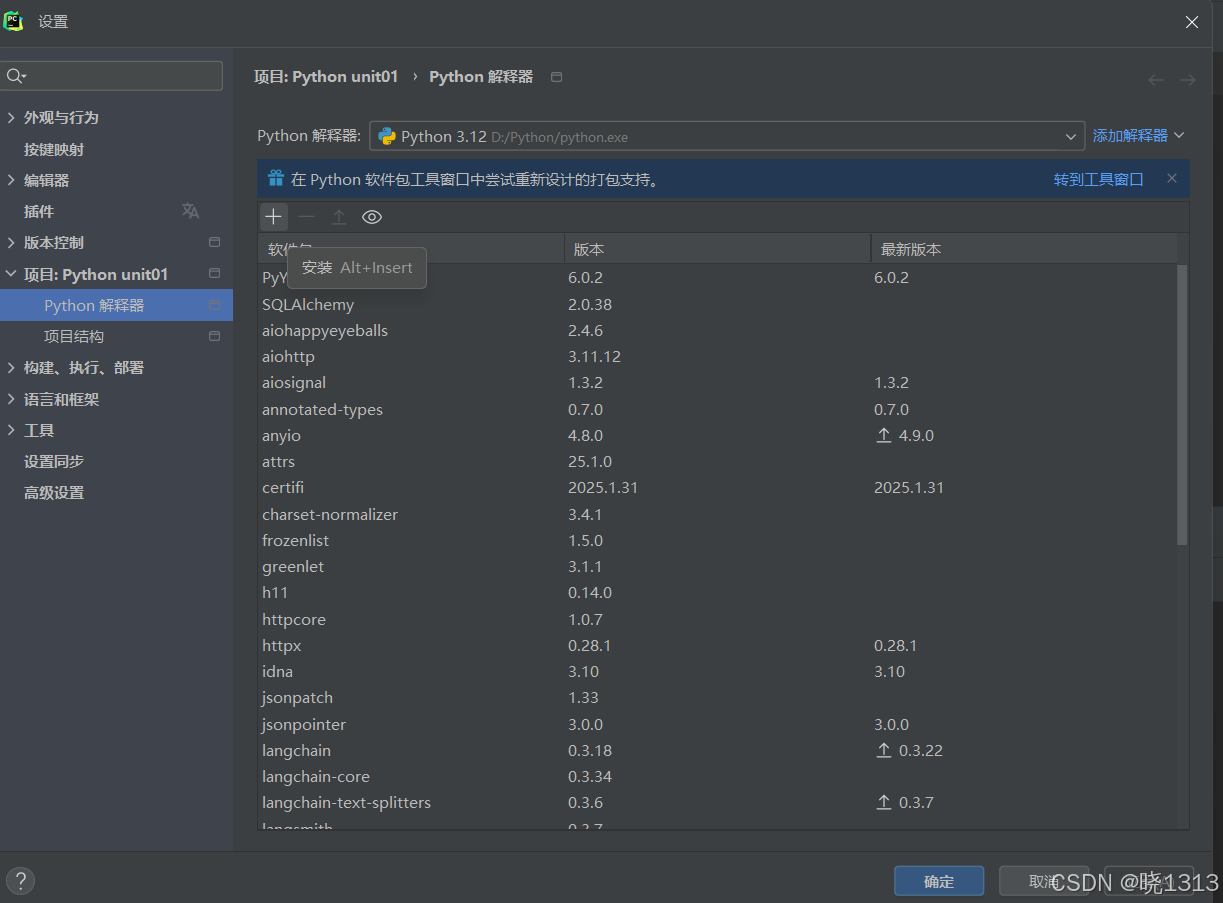Click the help question mark button
Screen dimensions: 1223x903
[20, 880]
